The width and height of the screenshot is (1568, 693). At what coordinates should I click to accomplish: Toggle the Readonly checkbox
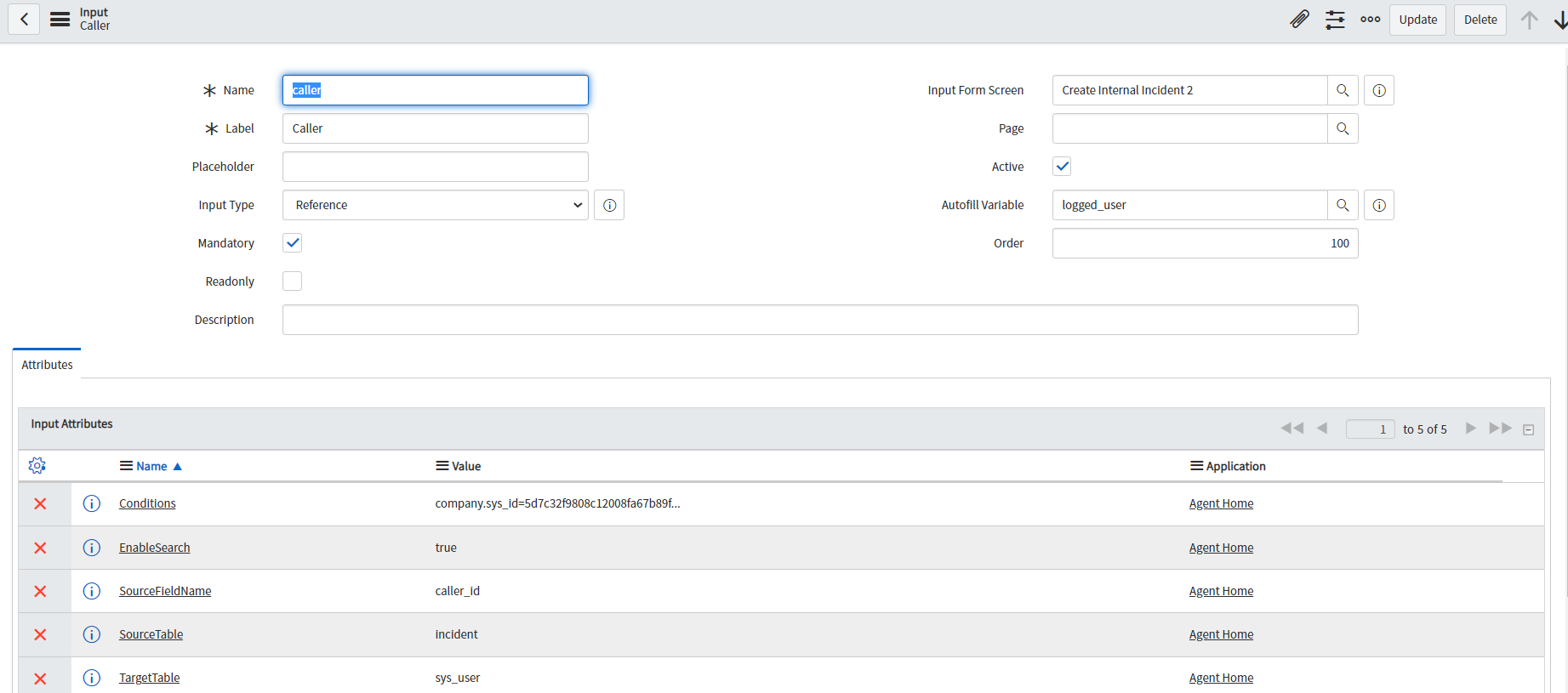click(x=292, y=281)
